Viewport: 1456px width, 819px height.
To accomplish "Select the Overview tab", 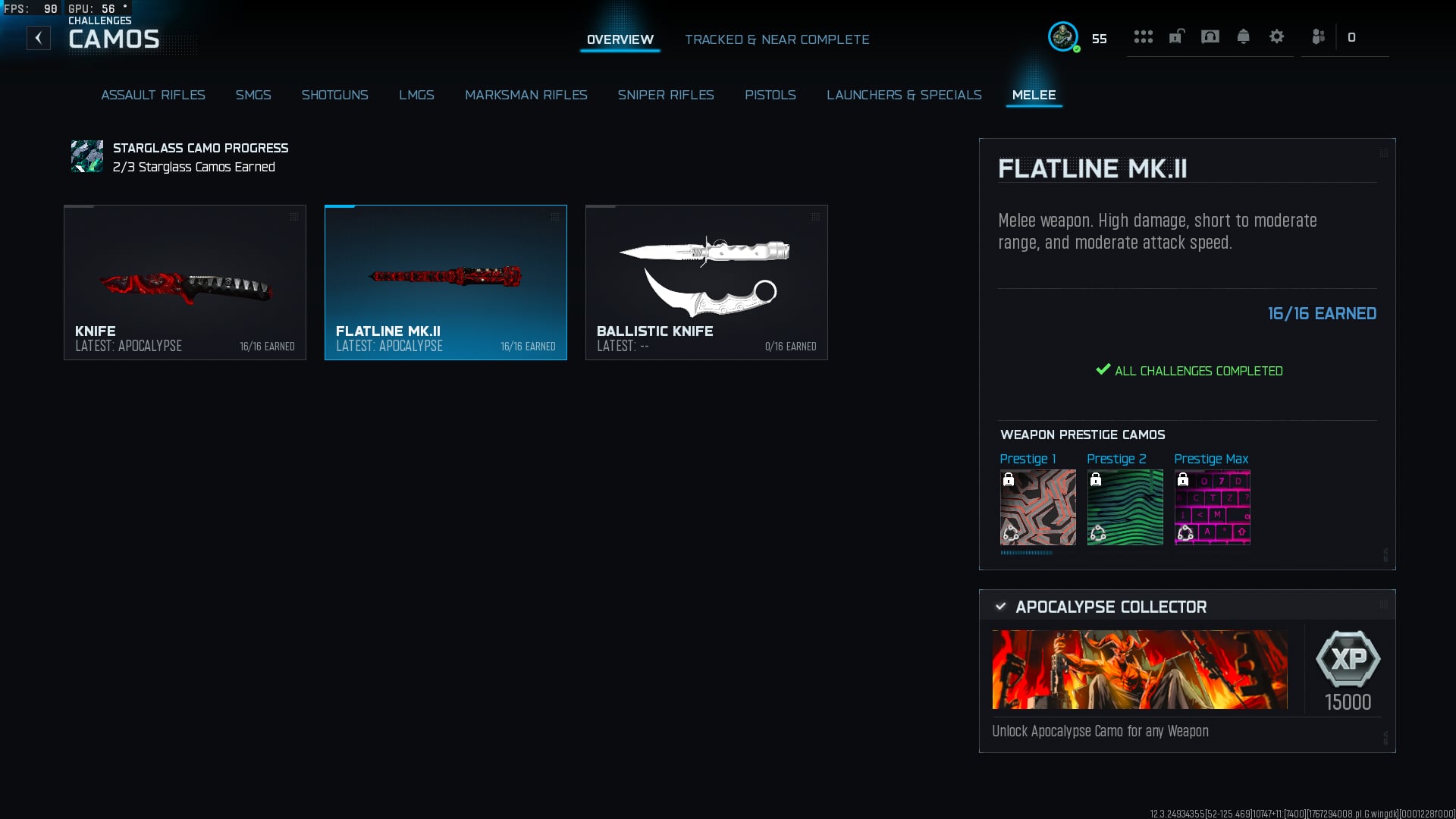I will (620, 39).
